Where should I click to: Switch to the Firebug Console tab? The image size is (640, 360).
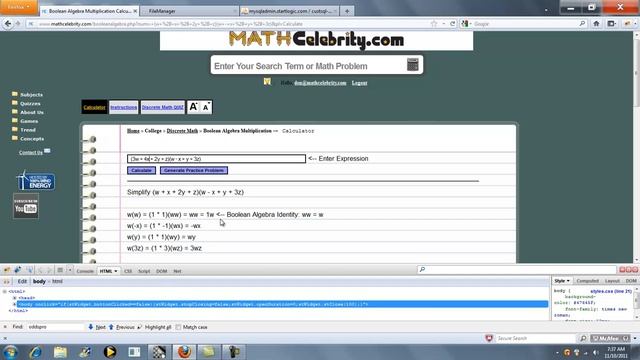85,271
